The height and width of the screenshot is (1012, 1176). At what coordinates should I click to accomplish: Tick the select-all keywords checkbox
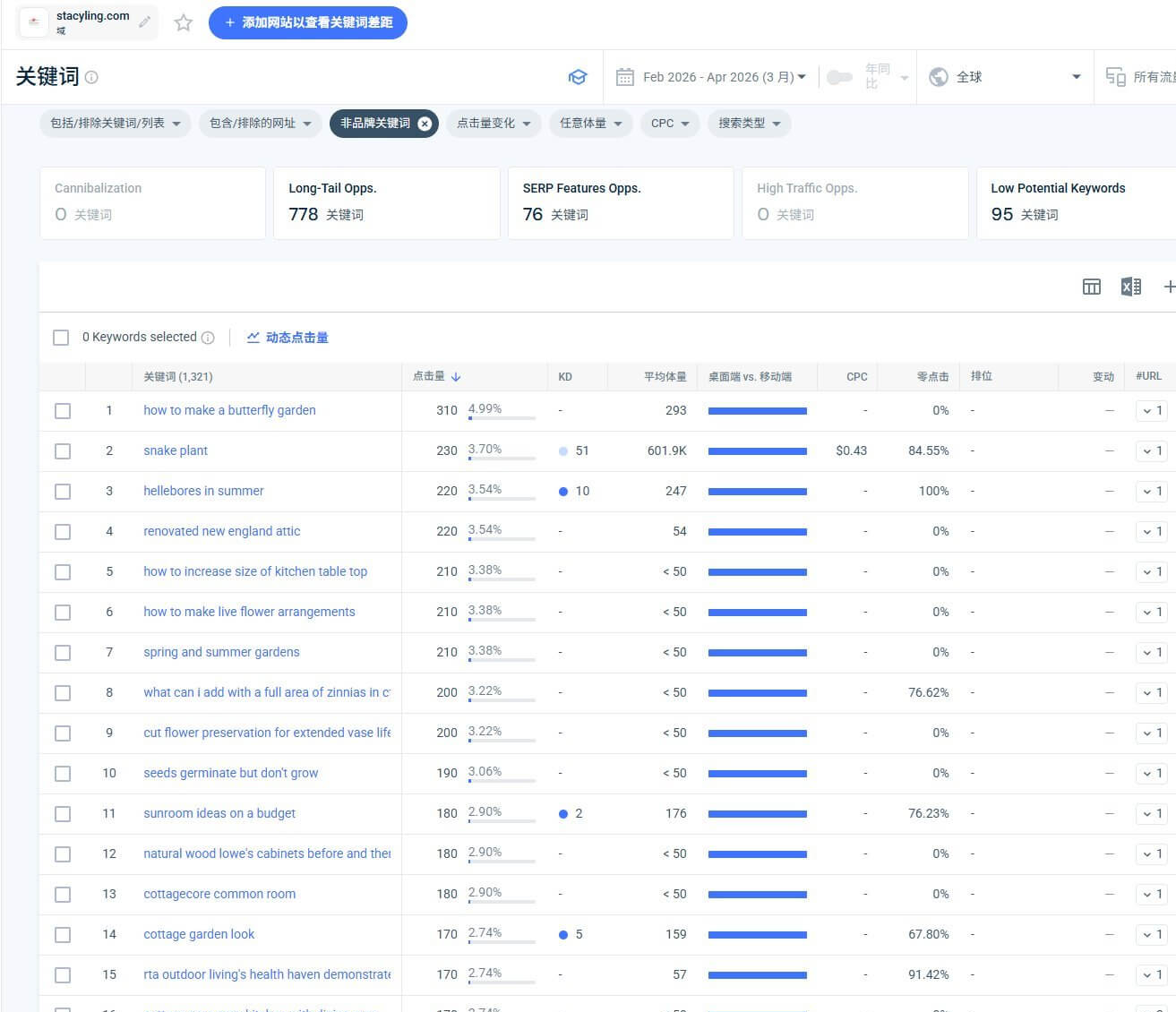(x=61, y=338)
